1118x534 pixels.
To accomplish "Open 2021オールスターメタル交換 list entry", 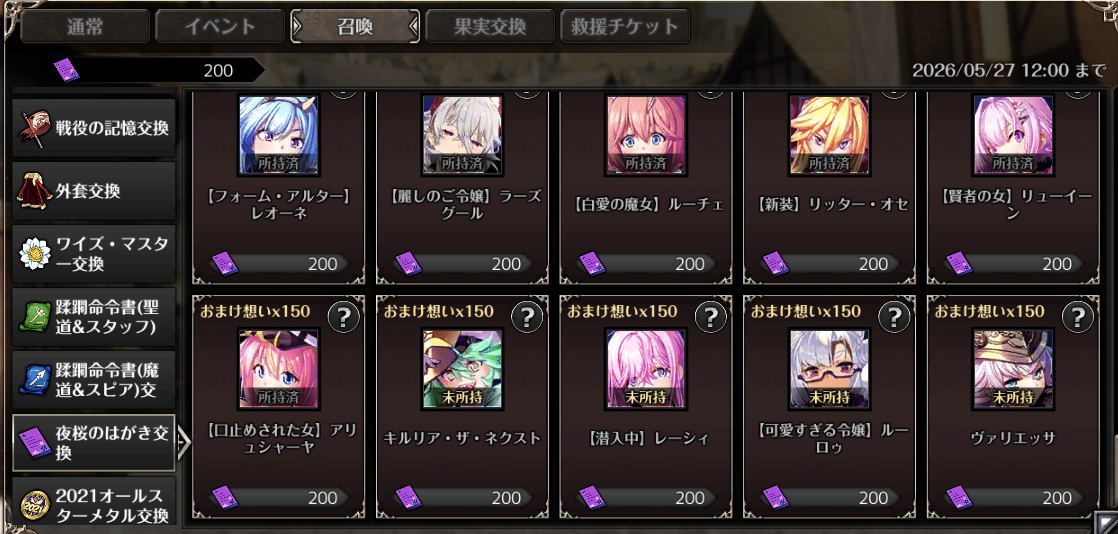I will 94,503.
